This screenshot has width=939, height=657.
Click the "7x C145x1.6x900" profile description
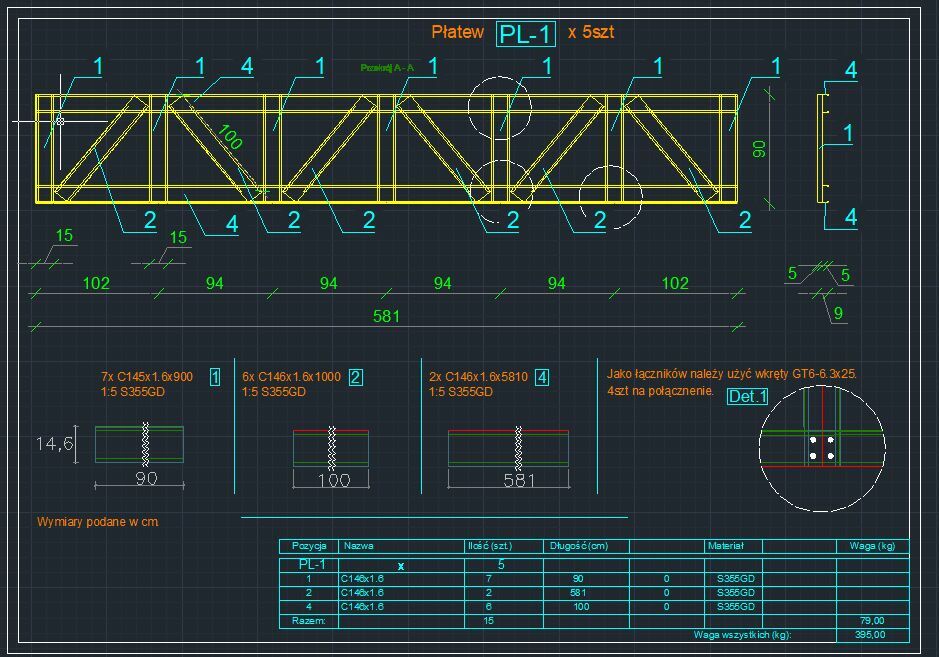point(147,377)
